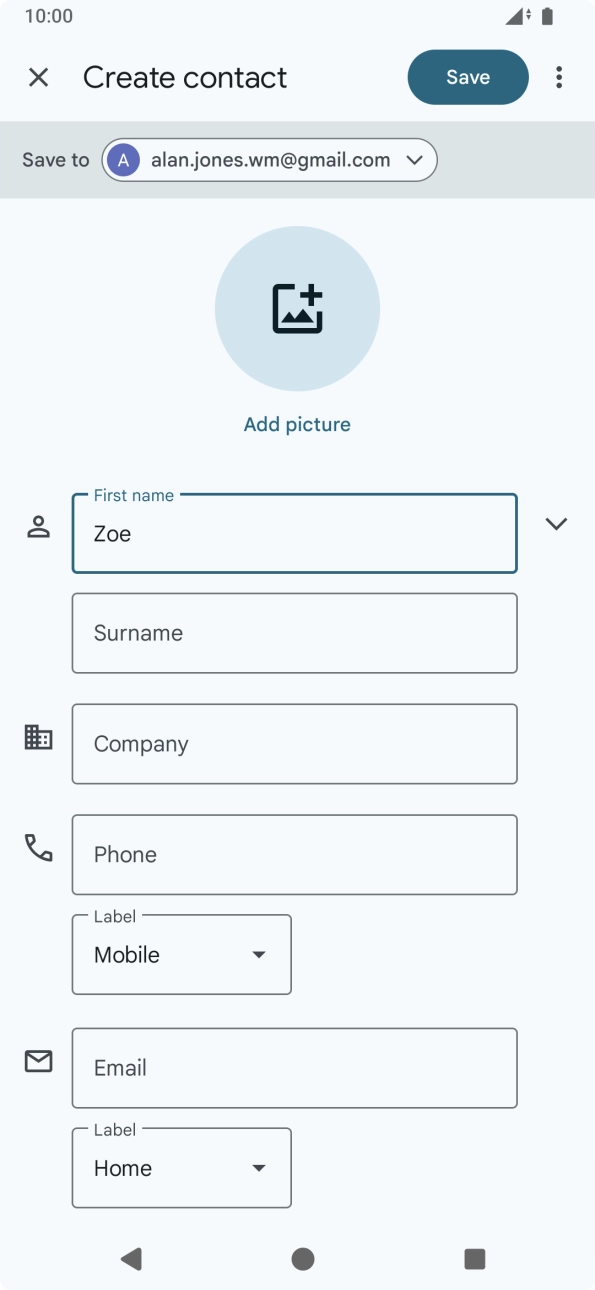595x1290 pixels.
Task: Select the Email input field
Action: click(x=294, y=1067)
